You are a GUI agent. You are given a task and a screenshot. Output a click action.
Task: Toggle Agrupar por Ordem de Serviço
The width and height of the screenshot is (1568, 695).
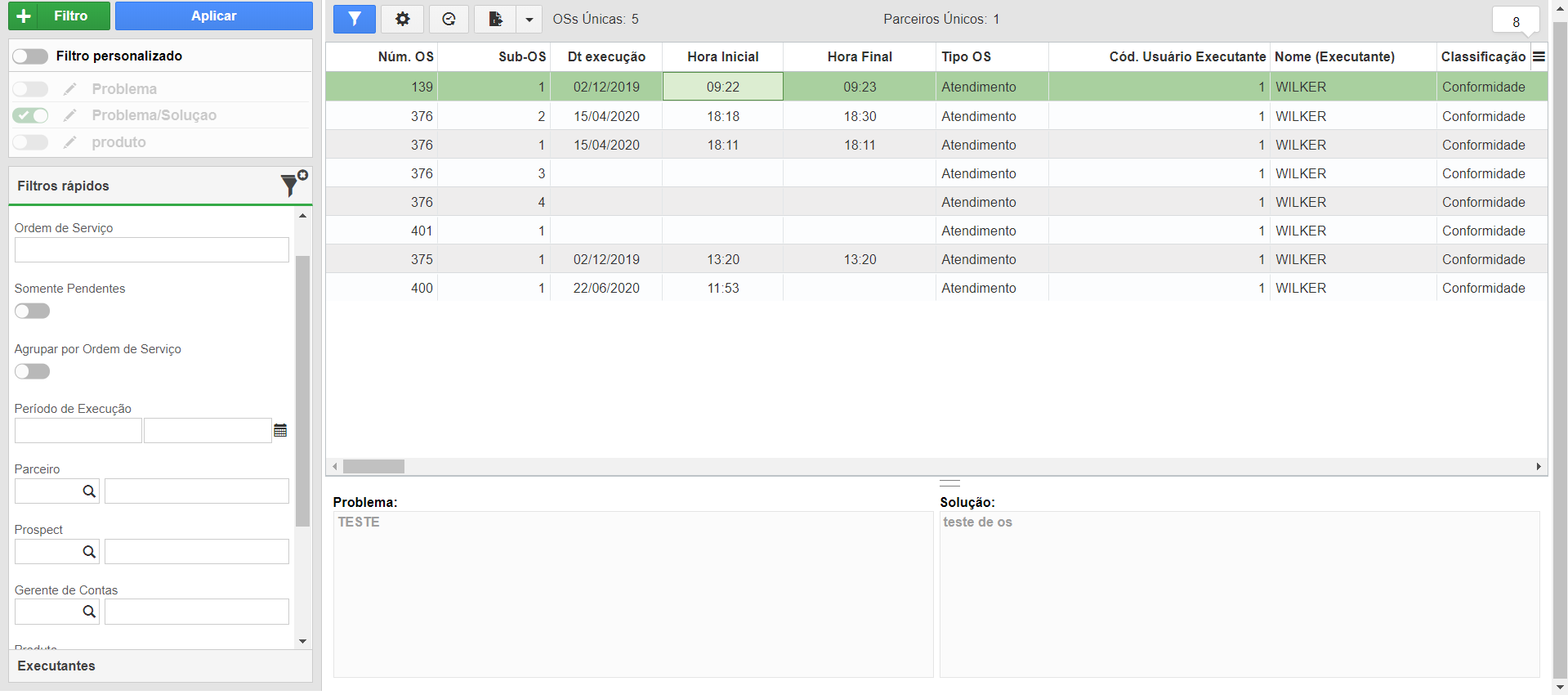coord(33,371)
